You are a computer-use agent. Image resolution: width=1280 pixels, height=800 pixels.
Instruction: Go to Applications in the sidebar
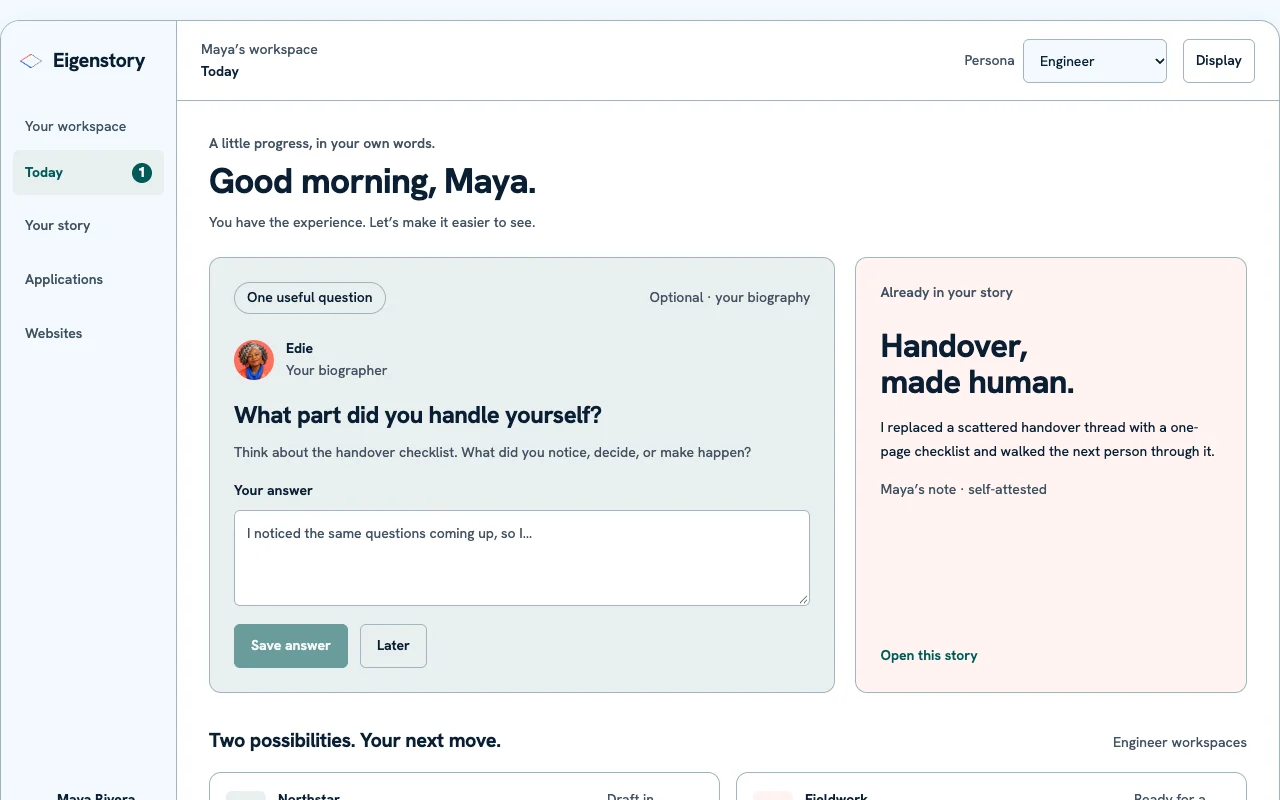coord(88,280)
